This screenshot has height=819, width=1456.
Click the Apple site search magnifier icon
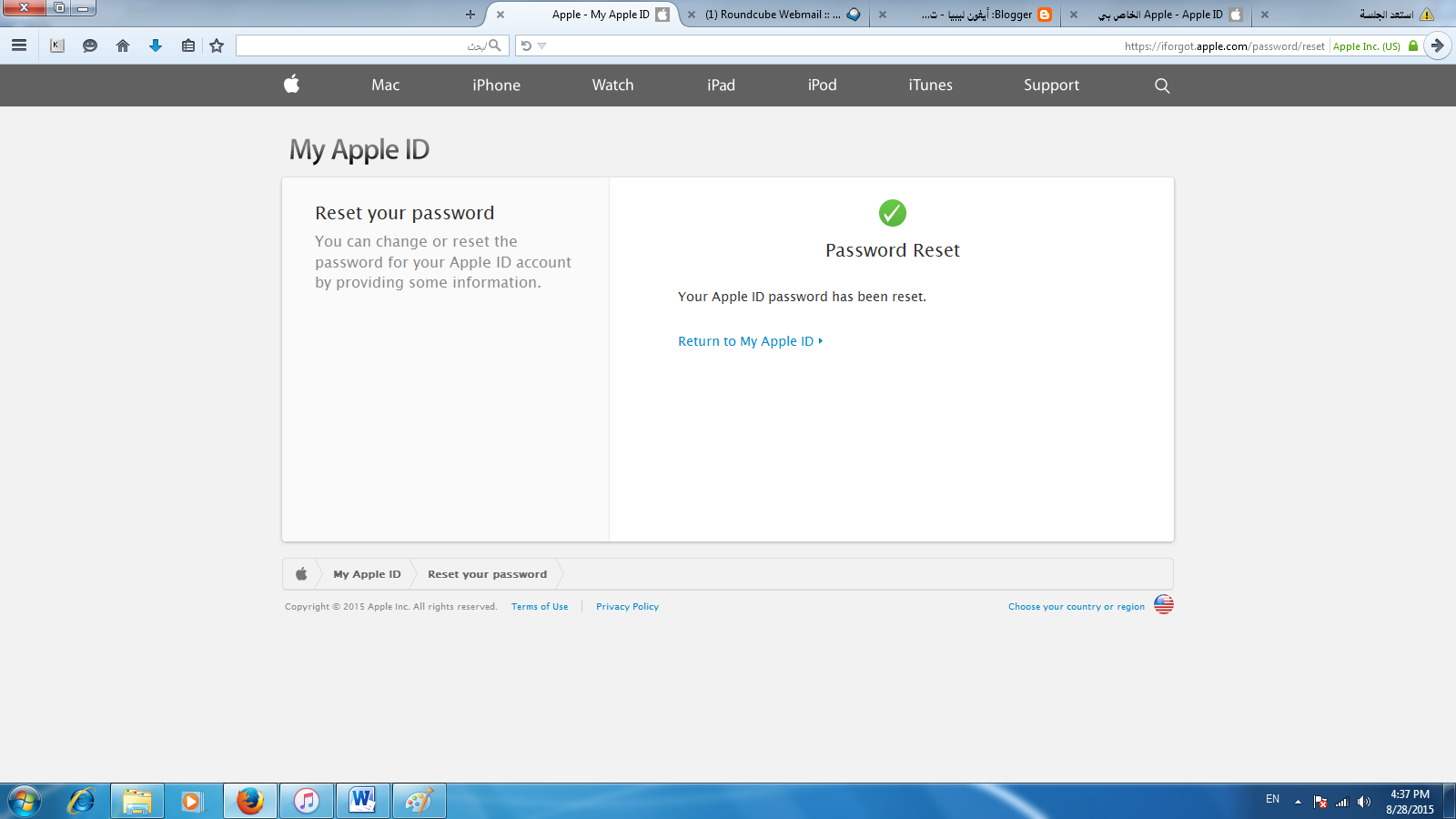point(1162,86)
